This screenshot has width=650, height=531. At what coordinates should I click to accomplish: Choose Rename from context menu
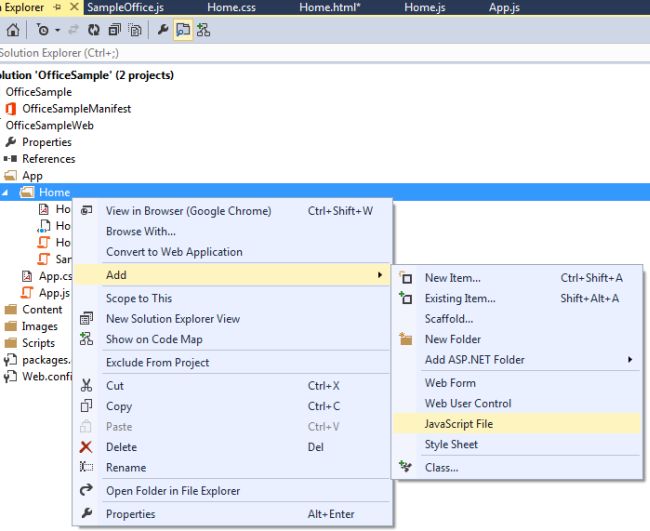click(232, 468)
